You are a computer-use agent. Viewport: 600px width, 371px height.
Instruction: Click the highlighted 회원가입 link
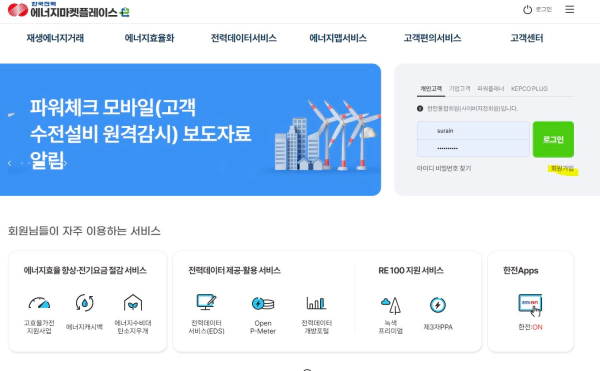pos(562,168)
